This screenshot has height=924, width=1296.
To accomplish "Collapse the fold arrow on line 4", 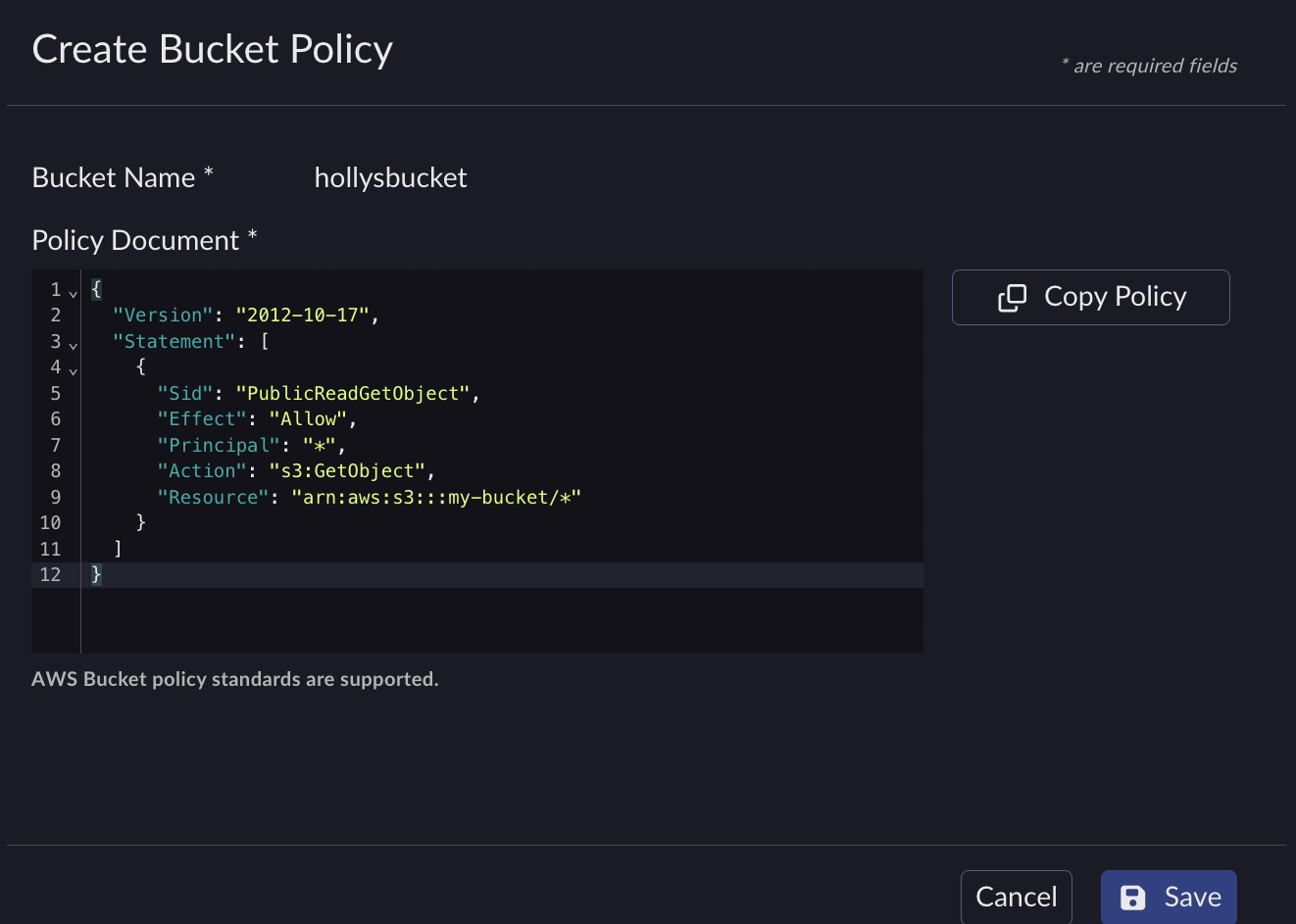I will pyautogui.click(x=73, y=370).
